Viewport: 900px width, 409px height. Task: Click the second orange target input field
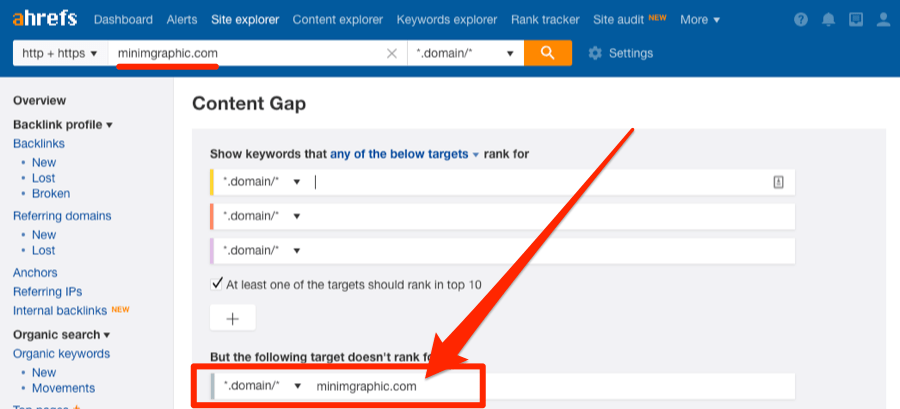tap(551, 216)
